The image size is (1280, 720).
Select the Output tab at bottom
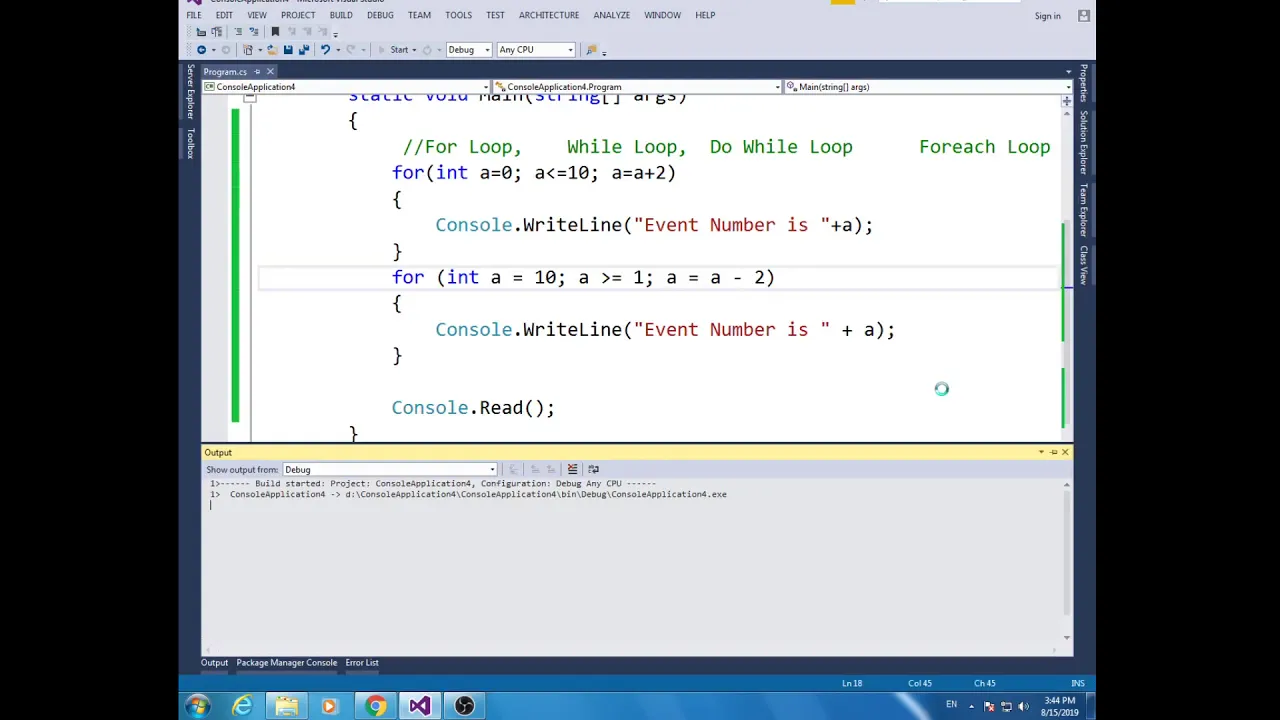tap(214, 663)
